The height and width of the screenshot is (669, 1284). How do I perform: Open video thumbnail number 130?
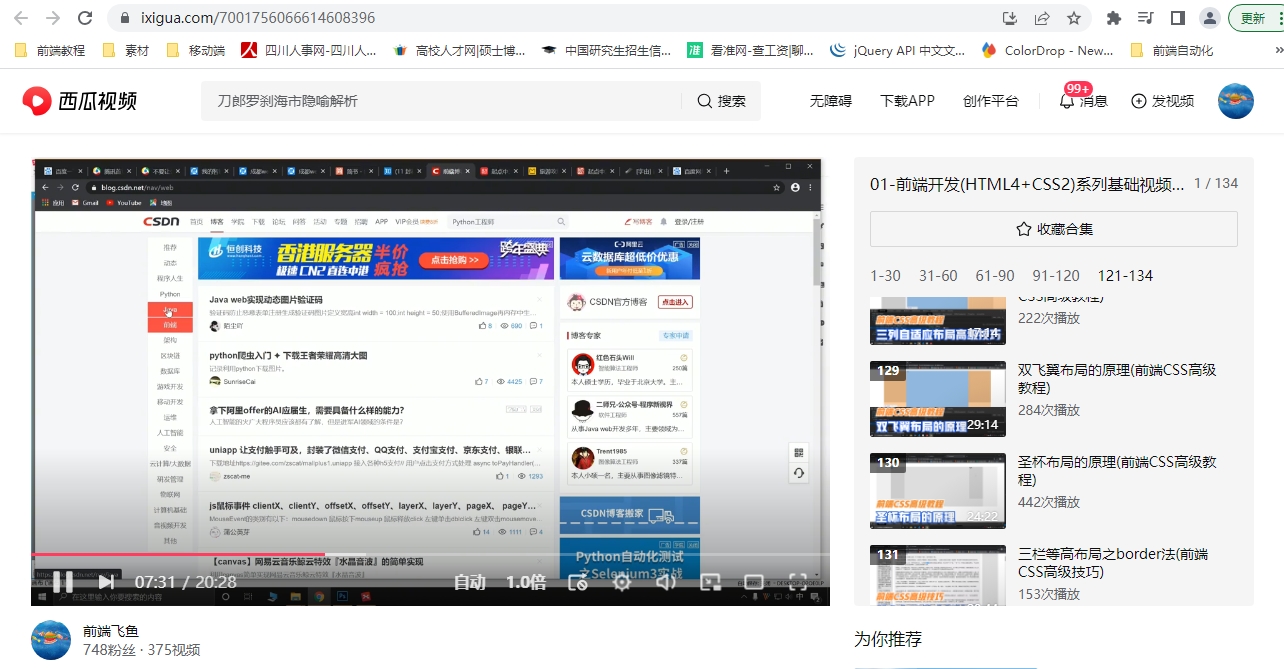(x=938, y=490)
